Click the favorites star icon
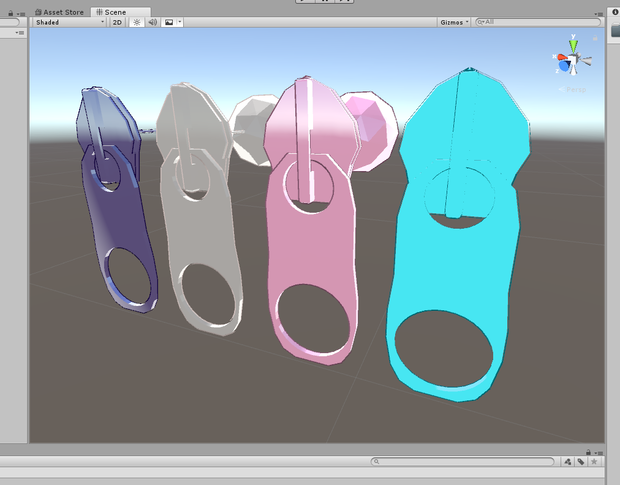The height and width of the screenshot is (485, 620). [594, 461]
